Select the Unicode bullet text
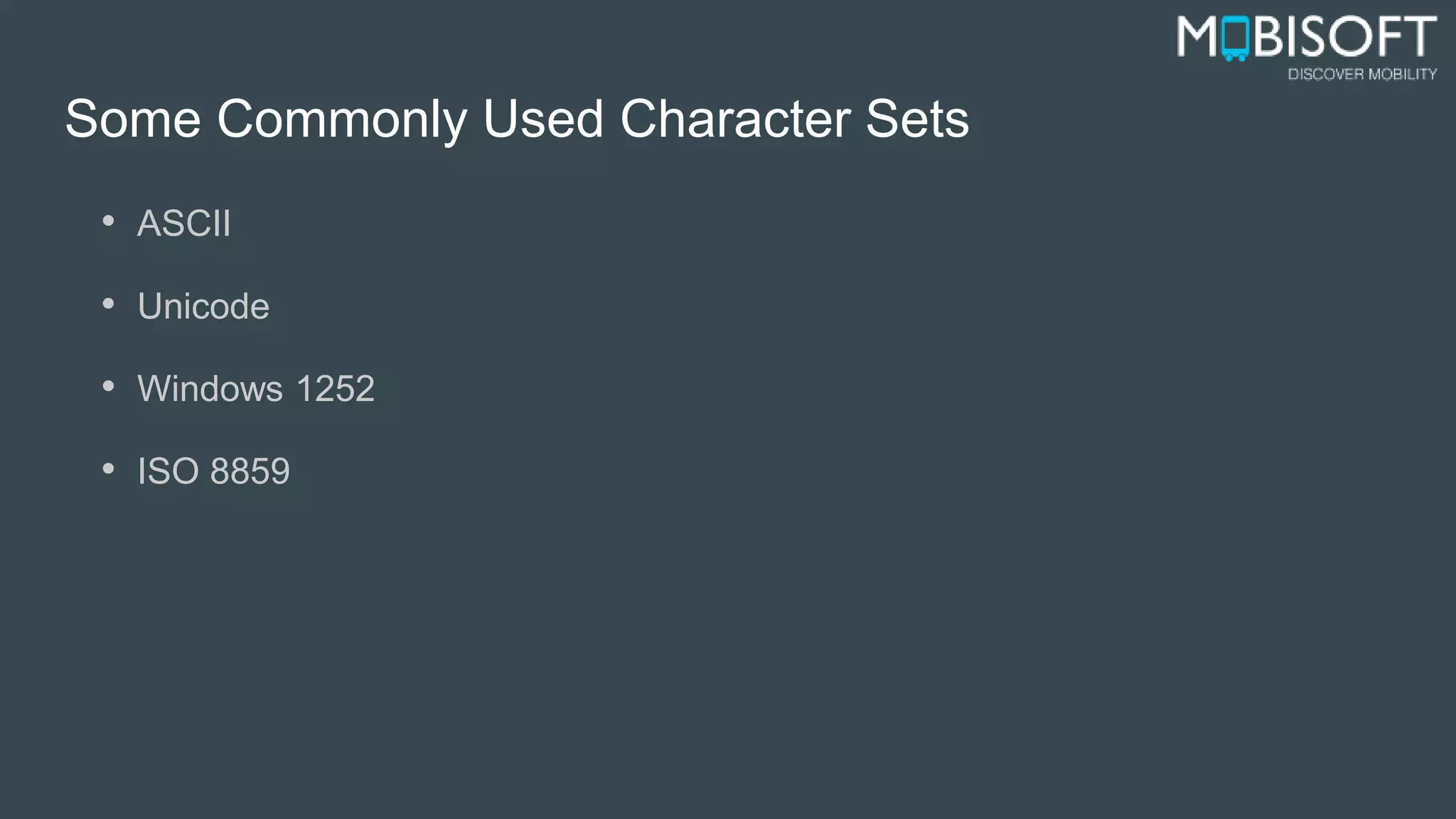1456x819 pixels. click(x=203, y=306)
